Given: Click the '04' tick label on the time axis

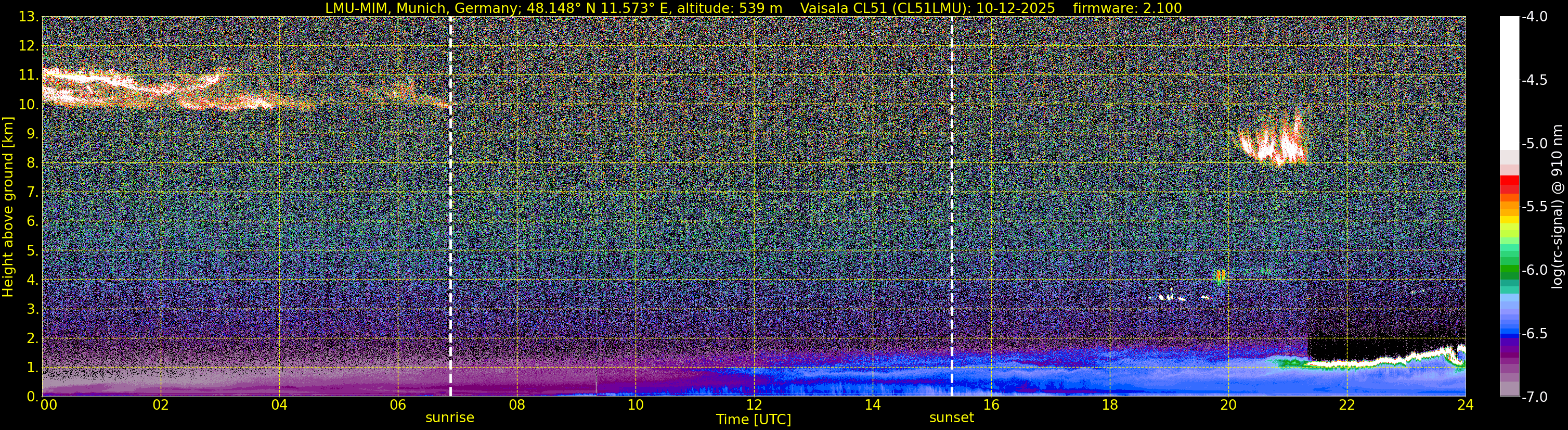Looking at the screenshot, I should [x=279, y=405].
